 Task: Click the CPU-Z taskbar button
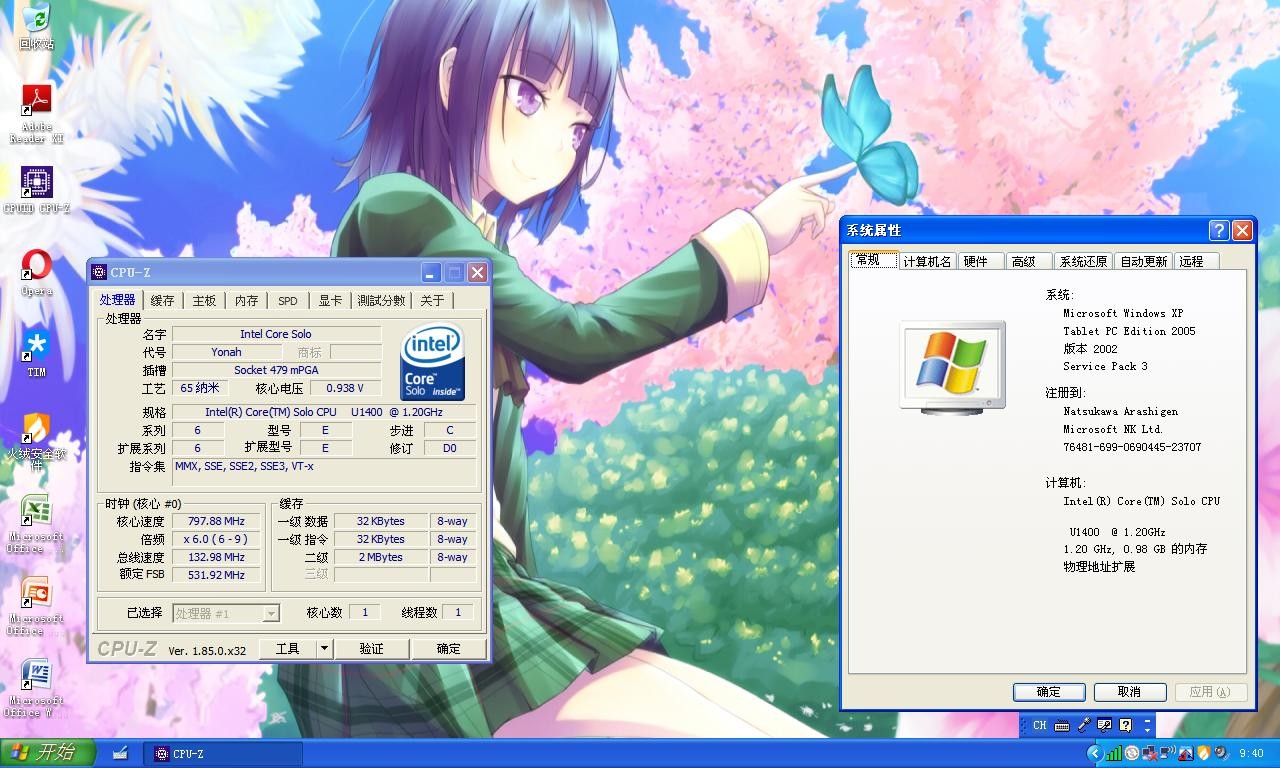coord(222,754)
